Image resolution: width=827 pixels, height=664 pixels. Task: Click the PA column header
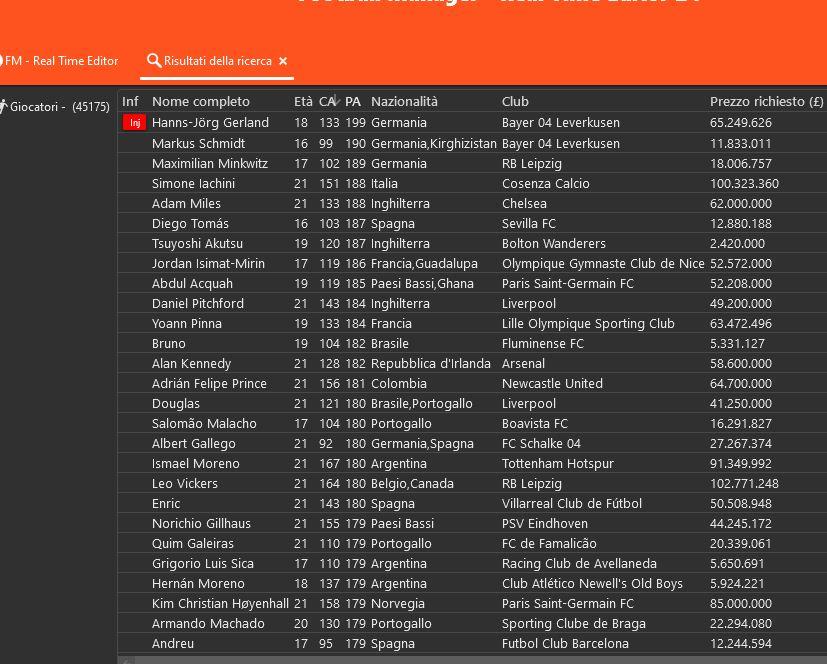pyautogui.click(x=353, y=101)
